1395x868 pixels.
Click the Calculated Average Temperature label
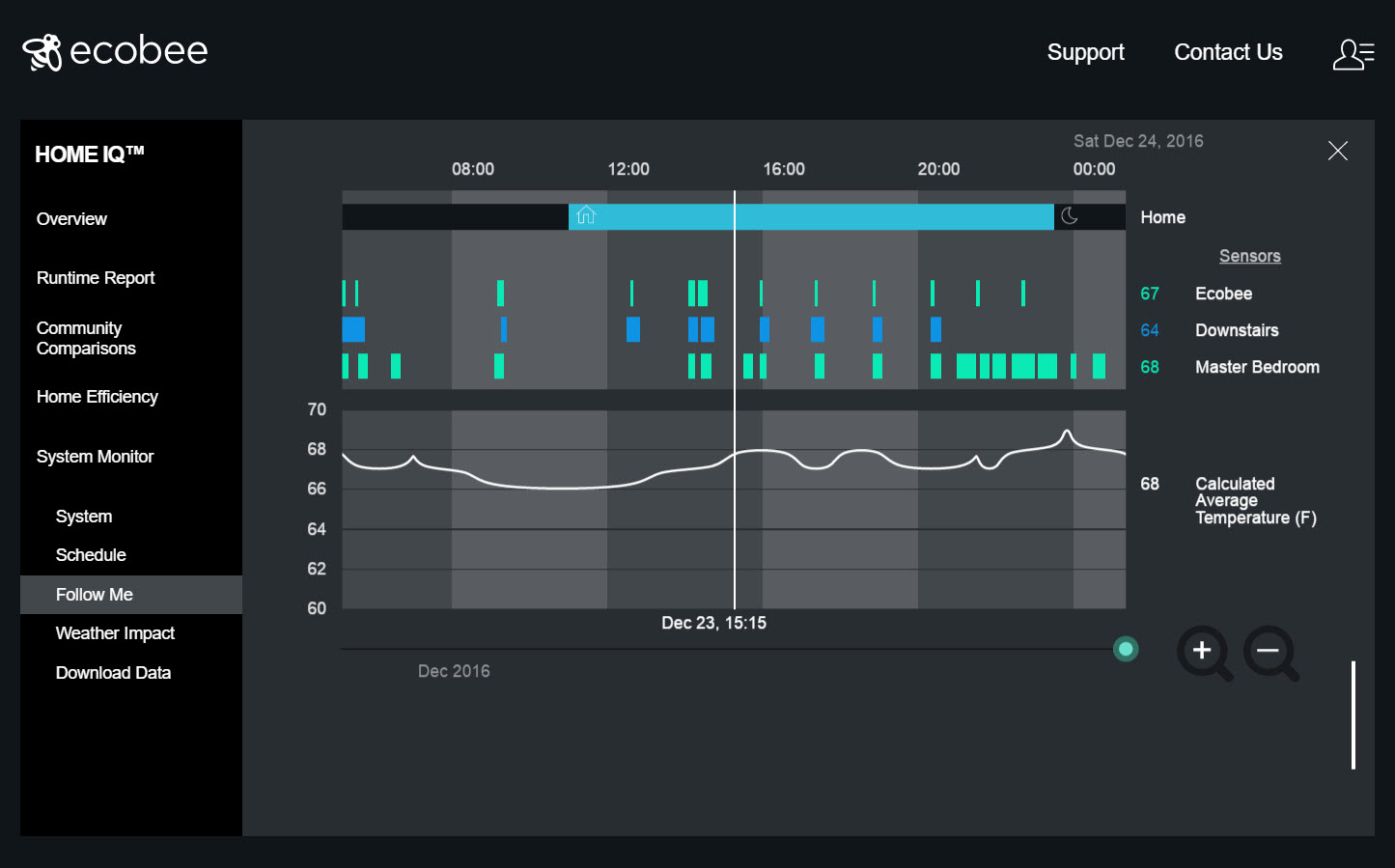click(x=1255, y=500)
